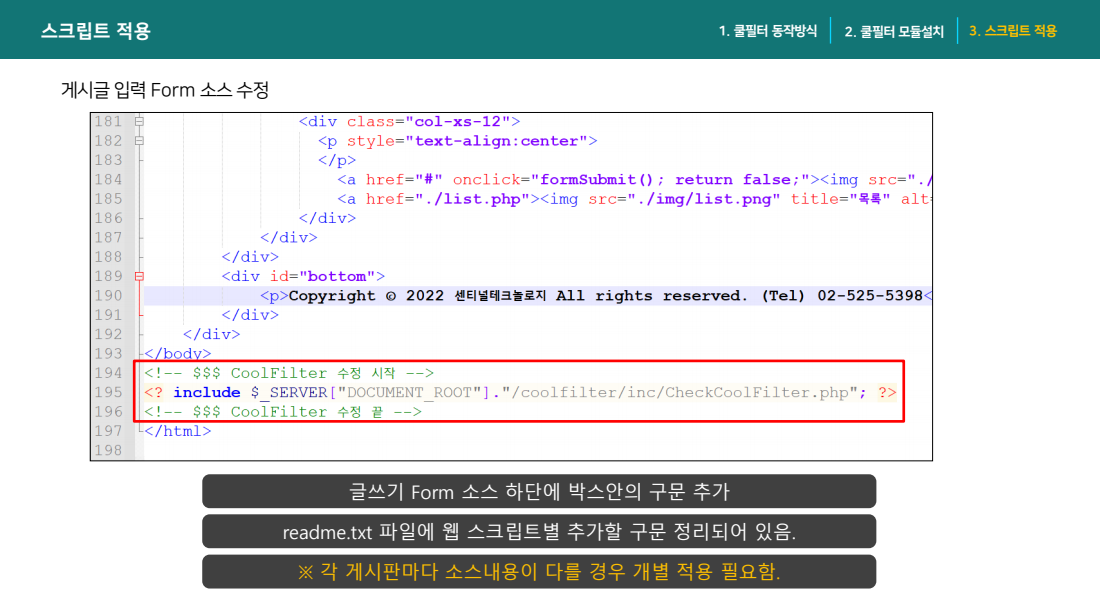Select the '3. 스크립트 적용' nav item
This screenshot has width=1100, height=616.
coord(1012,31)
